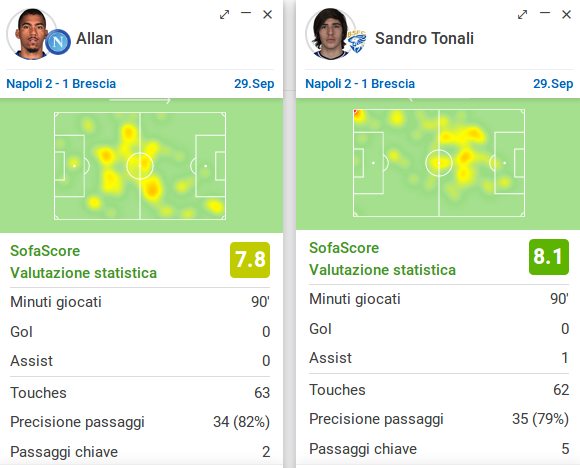
Task: Close Sandro Tonali's player panel
Action: (566, 14)
